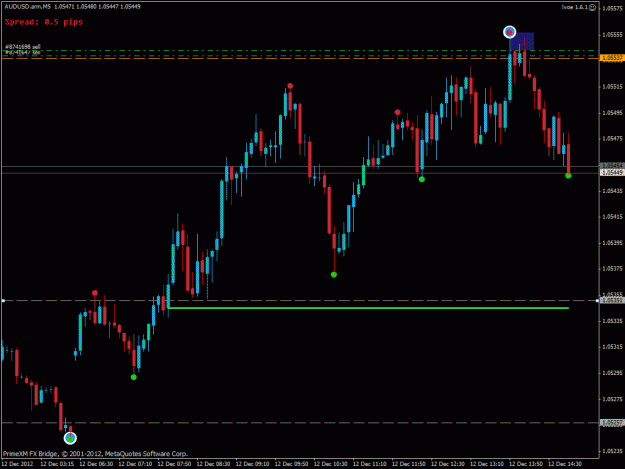
Task: Click the 1.05351 dashed line price tag
Action: click(x=612, y=300)
